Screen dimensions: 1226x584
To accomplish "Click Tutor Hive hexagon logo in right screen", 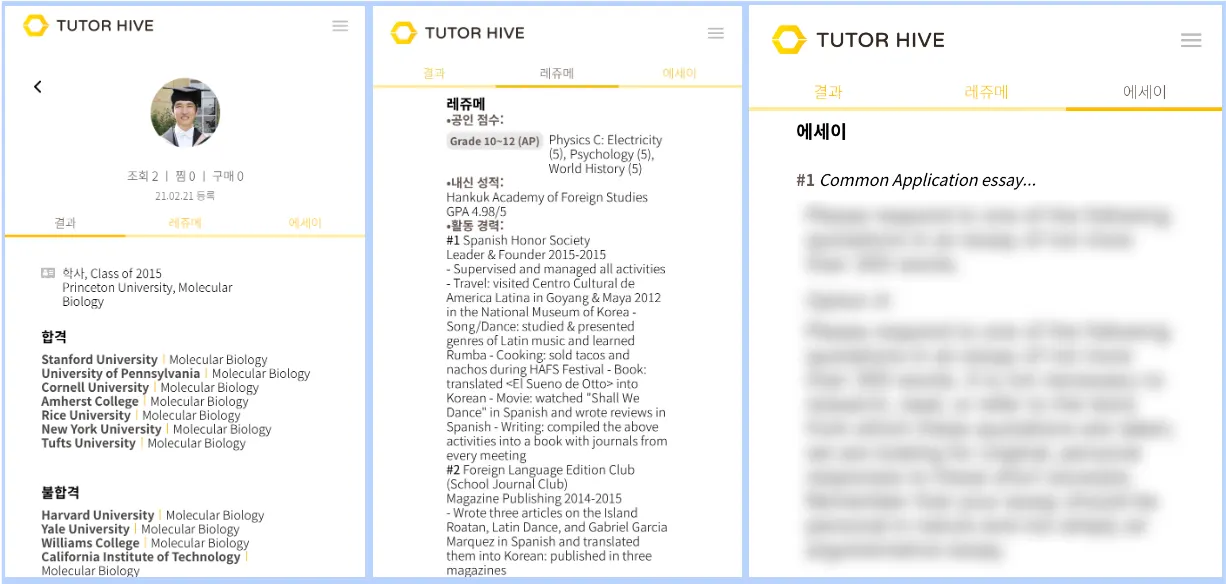I will pos(788,40).
